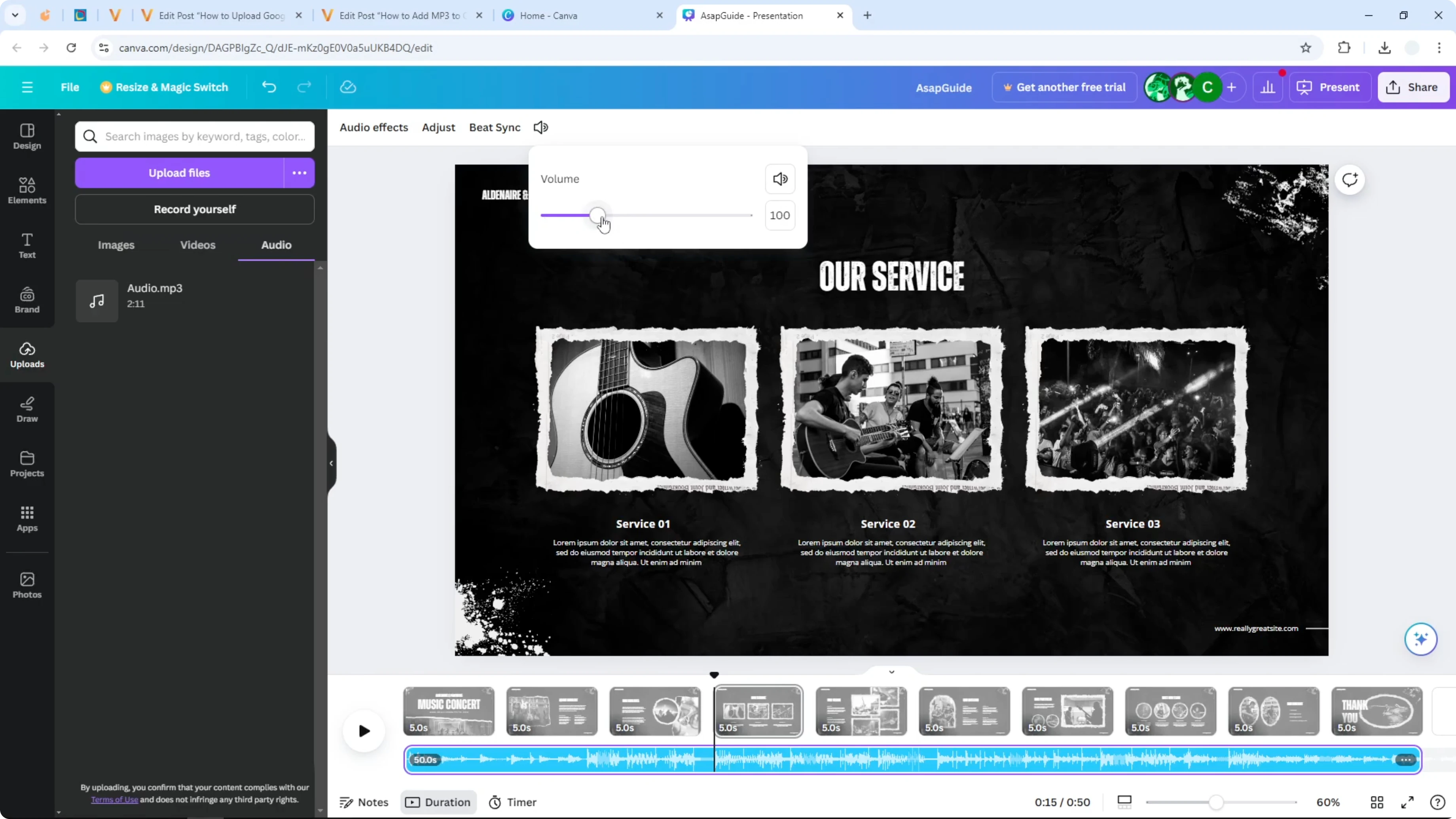The height and width of the screenshot is (819, 1456).
Task: Open Resize & Magic Switch menu
Action: (164, 87)
